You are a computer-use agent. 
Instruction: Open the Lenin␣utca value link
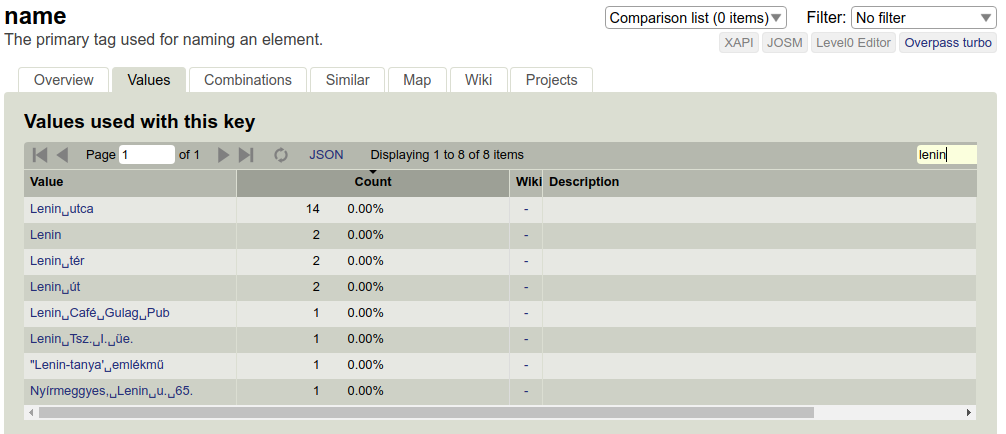(62, 209)
